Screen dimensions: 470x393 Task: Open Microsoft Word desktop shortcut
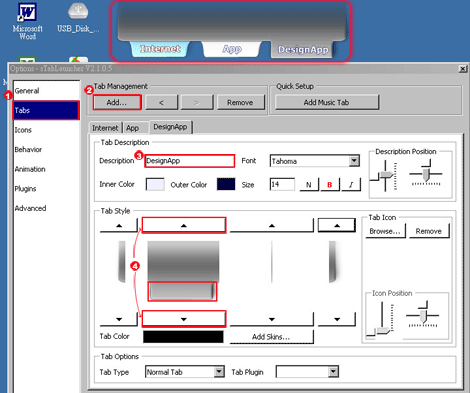(28, 21)
